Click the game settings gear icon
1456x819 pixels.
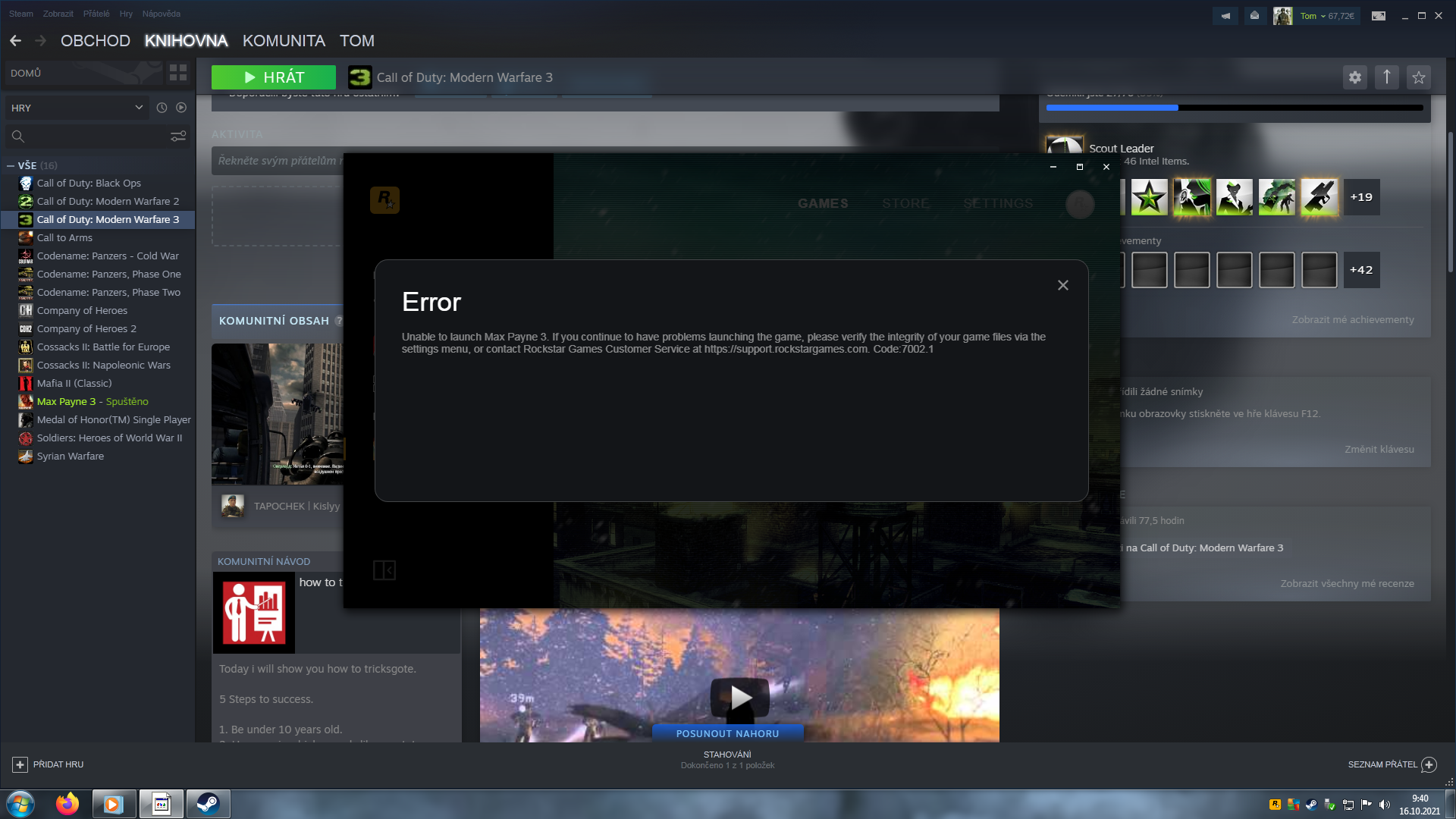tap(1354, 77)
